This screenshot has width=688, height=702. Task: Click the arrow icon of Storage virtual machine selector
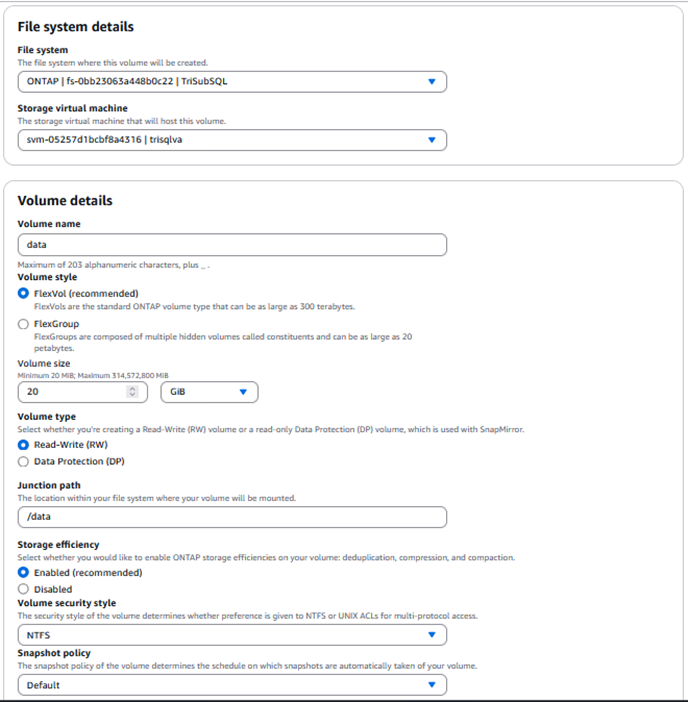(432, 140)
